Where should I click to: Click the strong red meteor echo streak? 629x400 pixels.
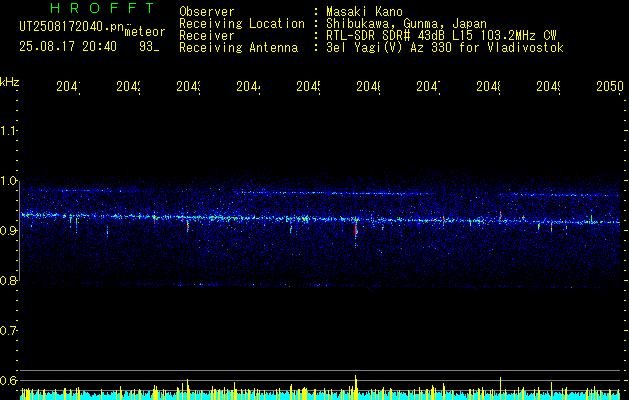pyautogui.click(x=355, y=231)
